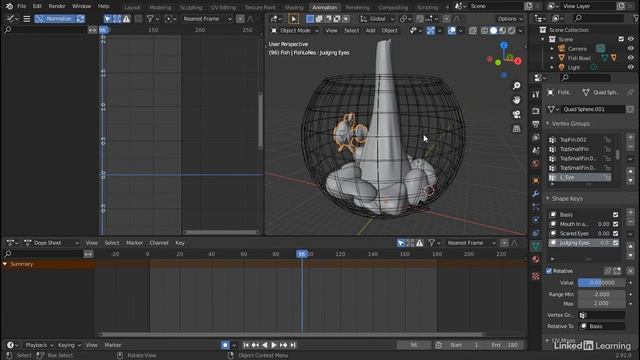Screen dimensions: 640x360
Task: Collapse the Summary row in Dope Sheet
Action: 5,264
